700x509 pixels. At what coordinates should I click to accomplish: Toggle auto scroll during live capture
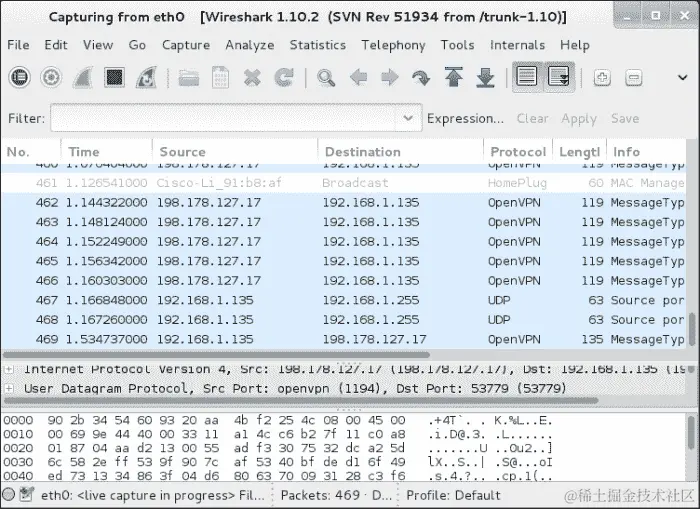coord(558,76)
